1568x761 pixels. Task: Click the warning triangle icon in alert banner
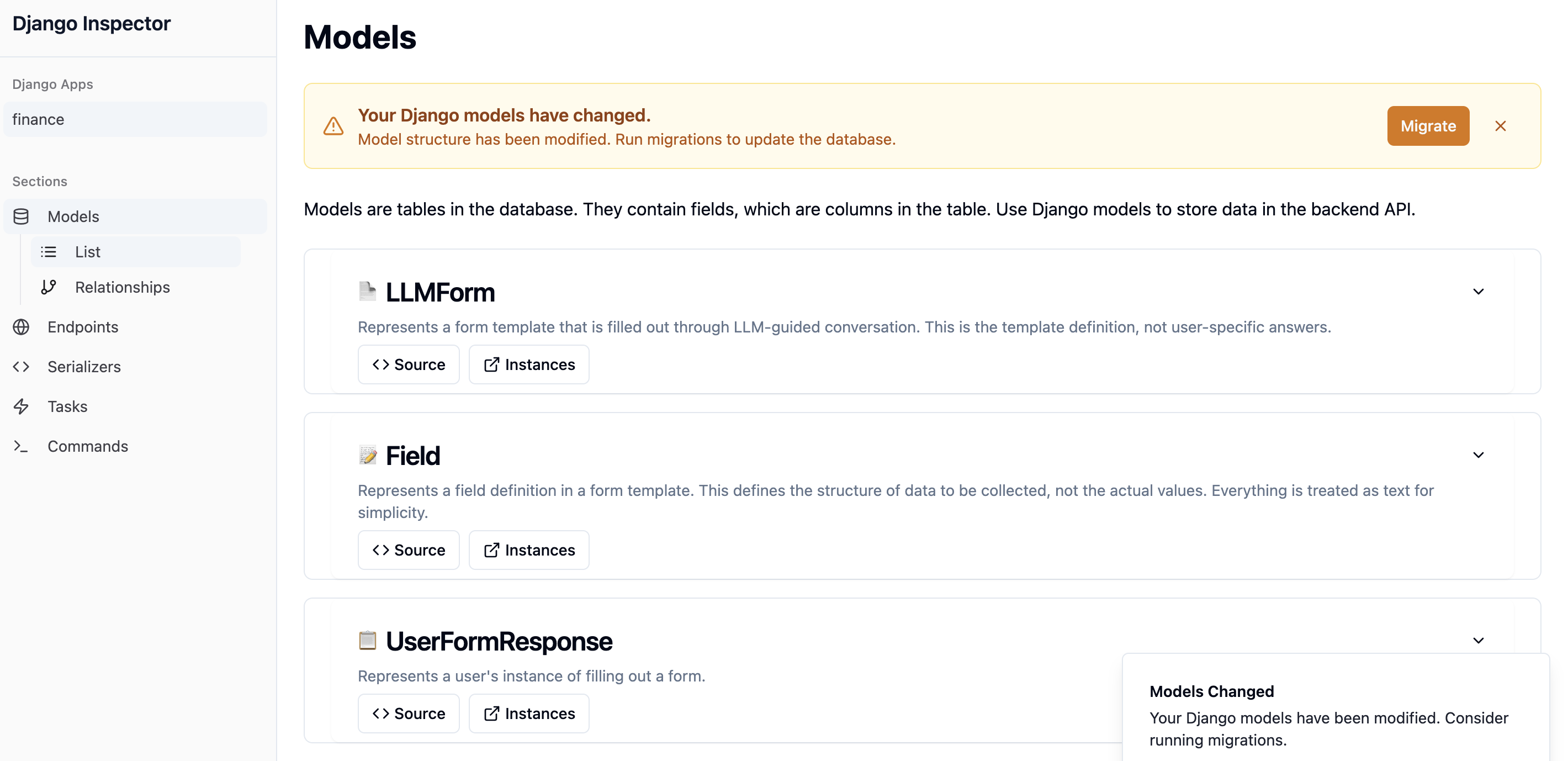(x=333, y=126)
